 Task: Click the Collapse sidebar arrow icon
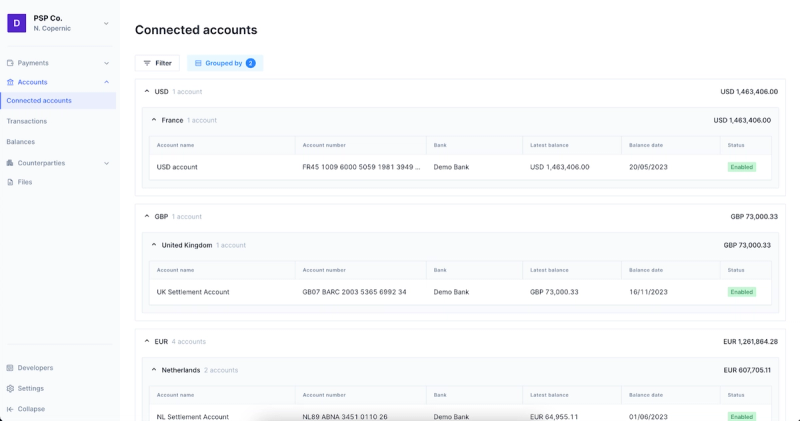[x=10, y=409]
